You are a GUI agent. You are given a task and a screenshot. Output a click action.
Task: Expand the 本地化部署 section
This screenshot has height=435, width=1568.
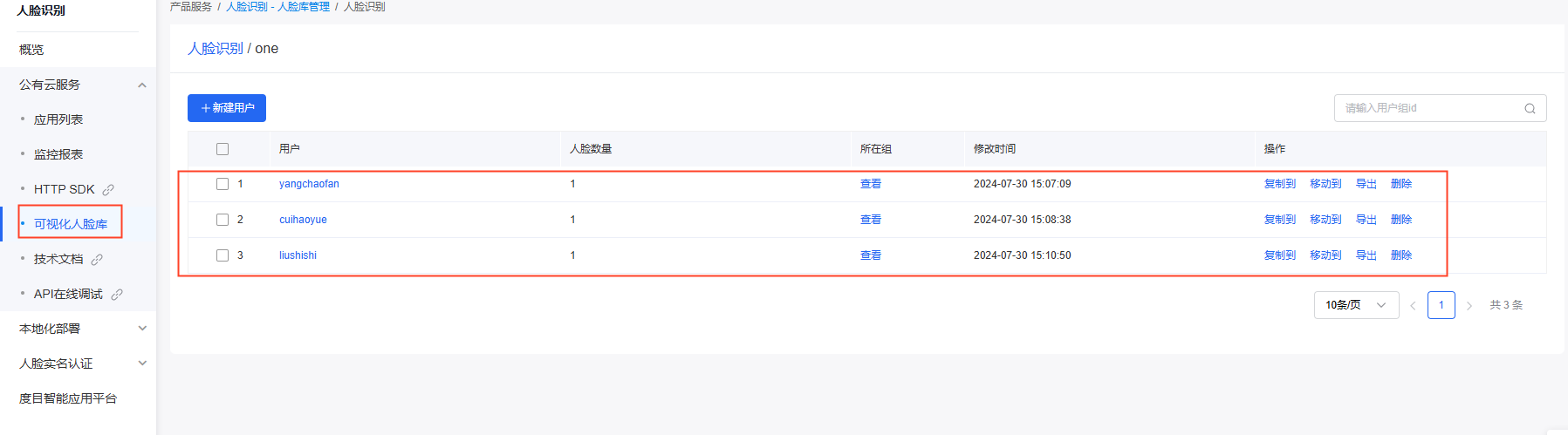[x=142, y=329]
